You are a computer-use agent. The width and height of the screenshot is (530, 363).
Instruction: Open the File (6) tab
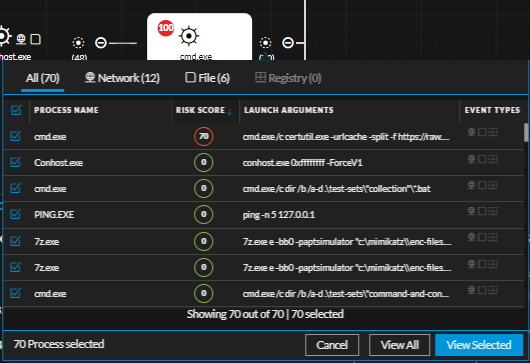207,78
